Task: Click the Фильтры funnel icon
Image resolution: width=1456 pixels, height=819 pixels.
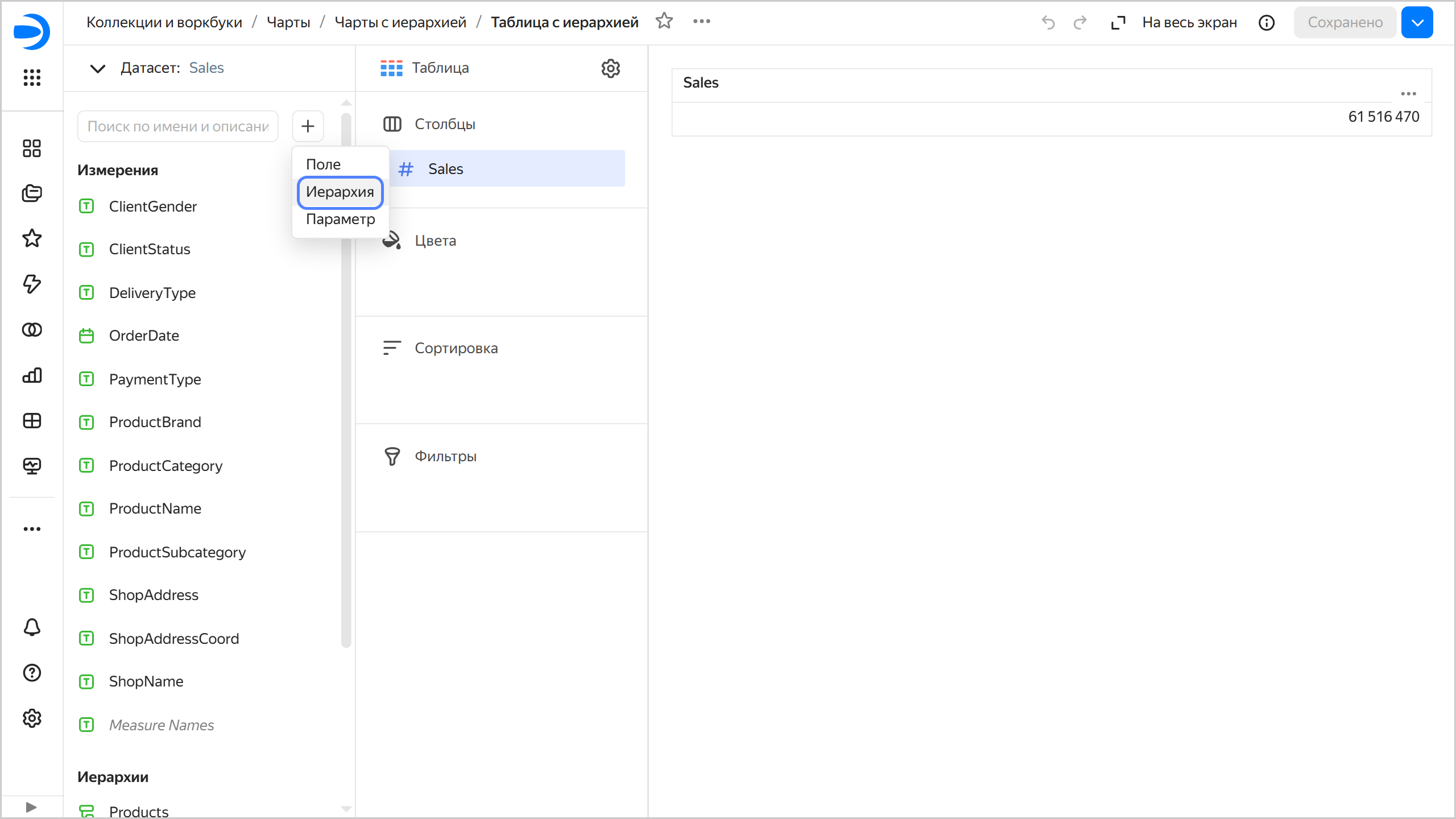Action: 392,456
